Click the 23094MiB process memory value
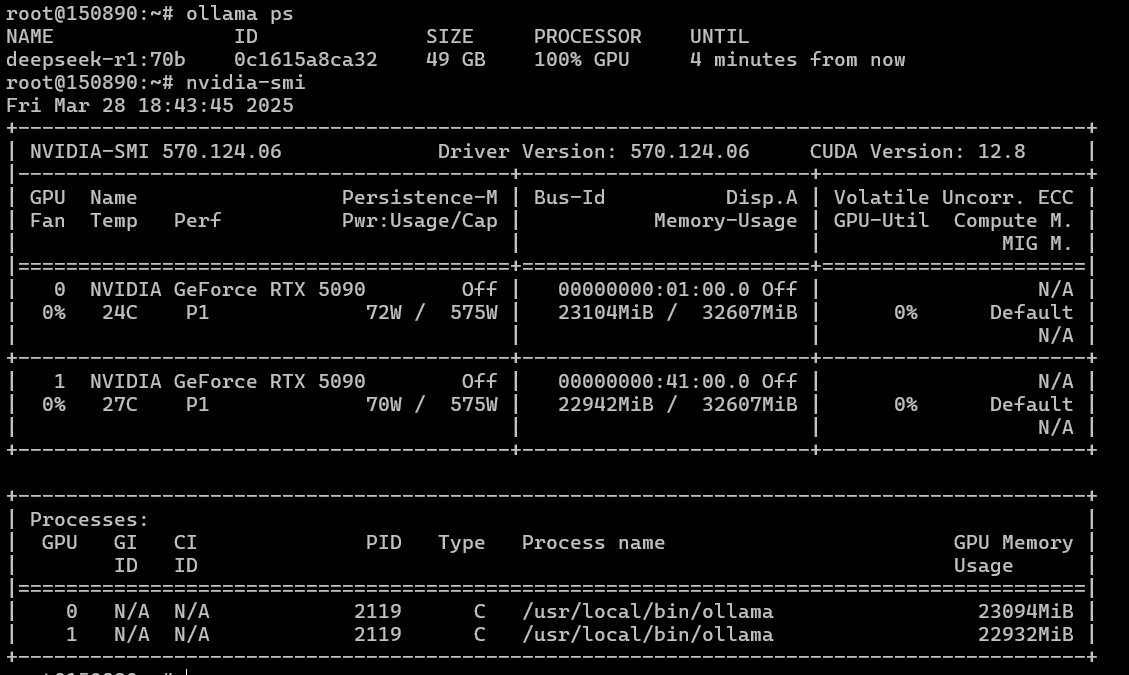The height and width of the screenshot is (675, 1129). 1025,611
